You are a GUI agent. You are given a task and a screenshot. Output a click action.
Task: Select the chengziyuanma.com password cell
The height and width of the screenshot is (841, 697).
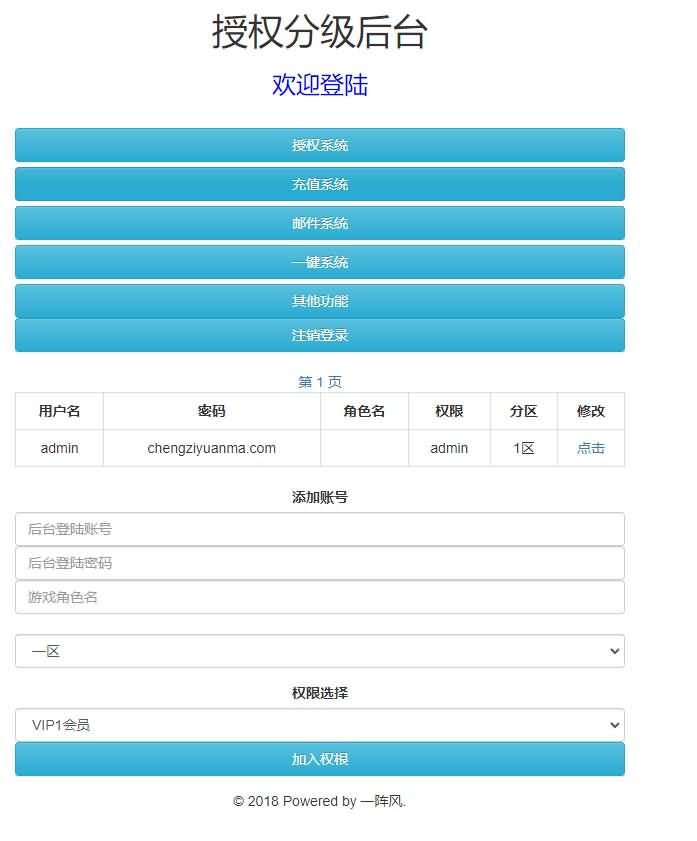pos(211,448)
